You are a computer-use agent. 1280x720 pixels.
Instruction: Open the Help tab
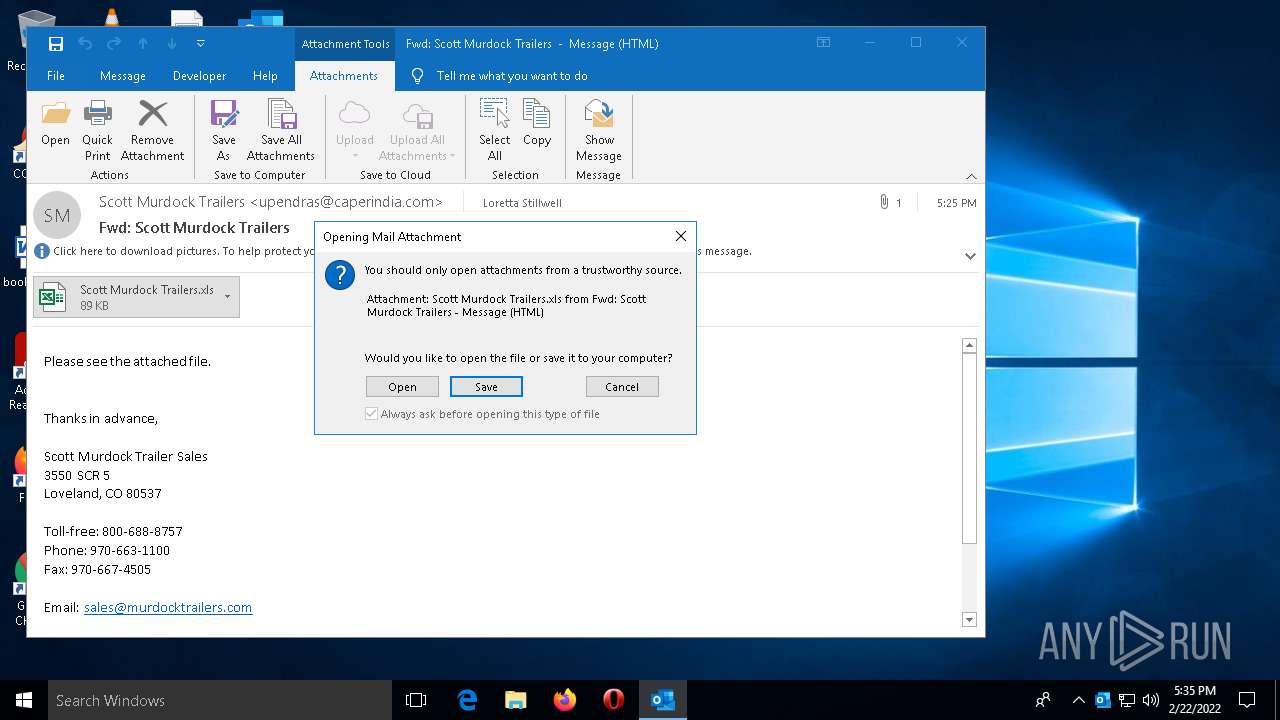point(265,76)
